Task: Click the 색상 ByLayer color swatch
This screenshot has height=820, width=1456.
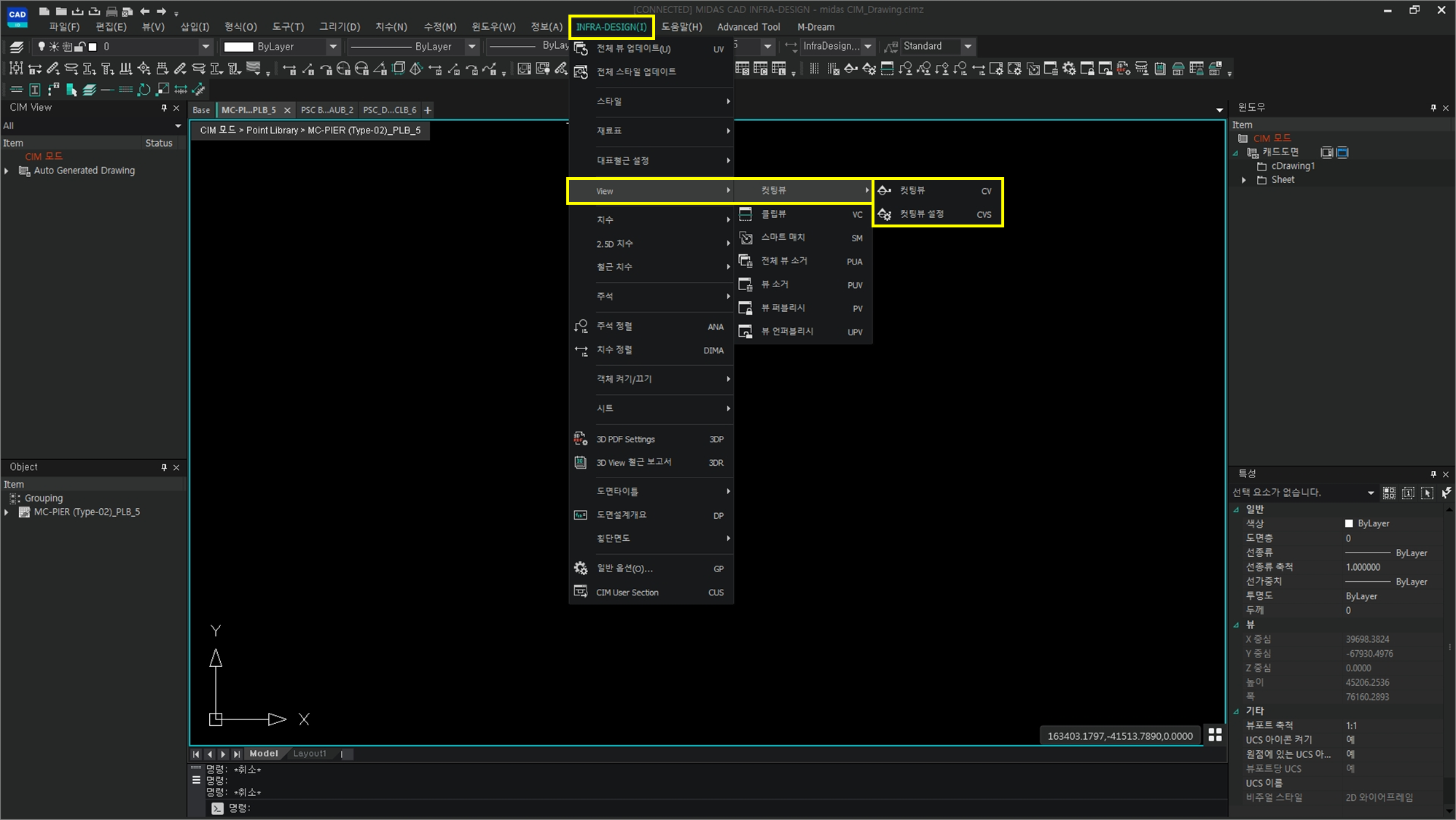Action: tap(1349, 523)
